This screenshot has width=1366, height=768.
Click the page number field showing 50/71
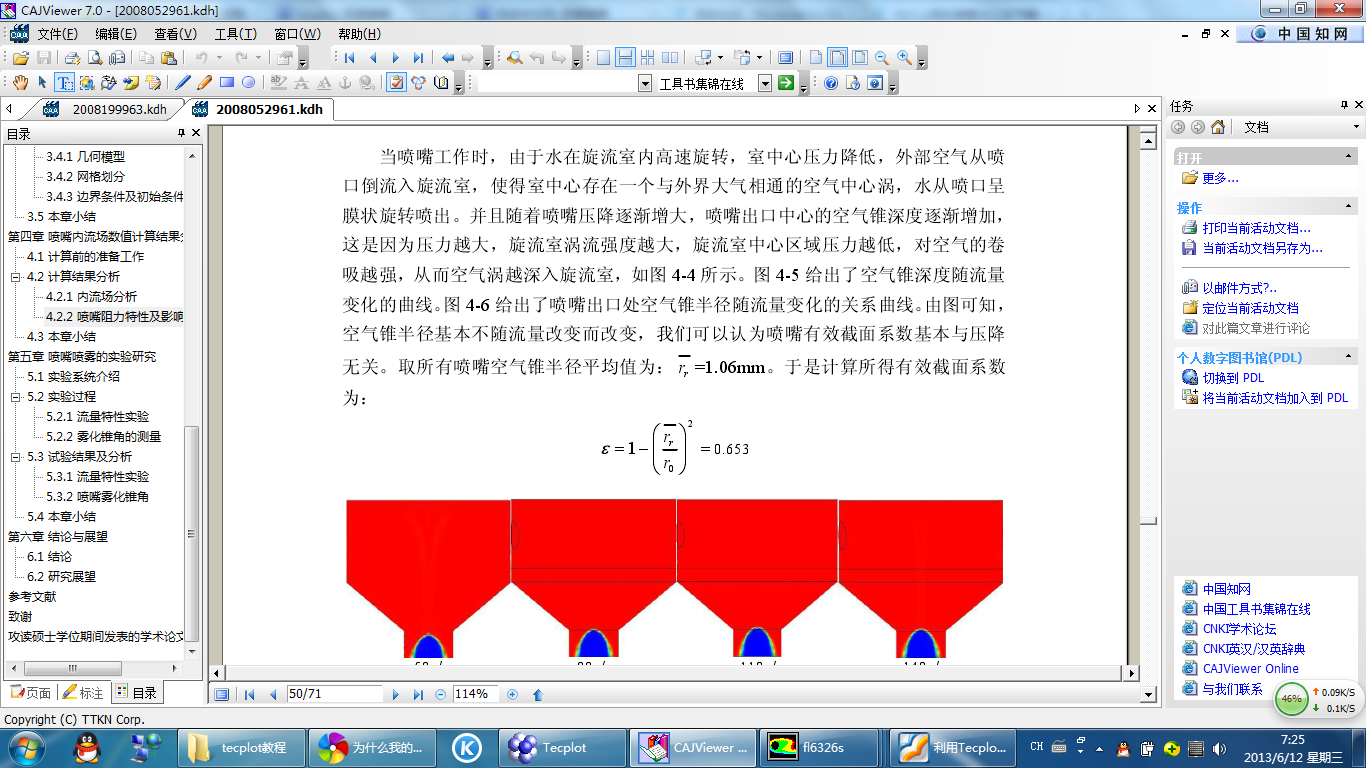tap(334, 694)
